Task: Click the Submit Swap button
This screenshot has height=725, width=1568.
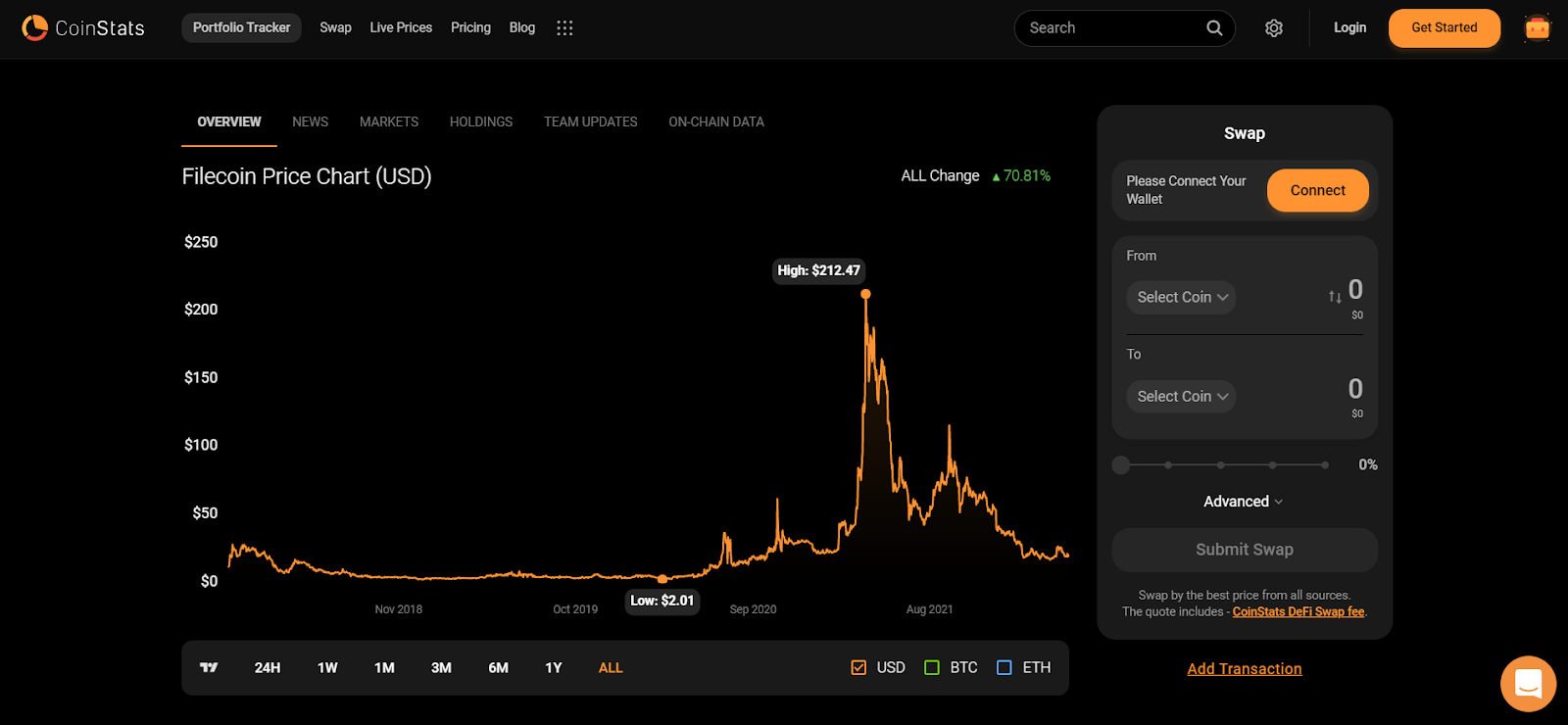Action: point(1245,550)
